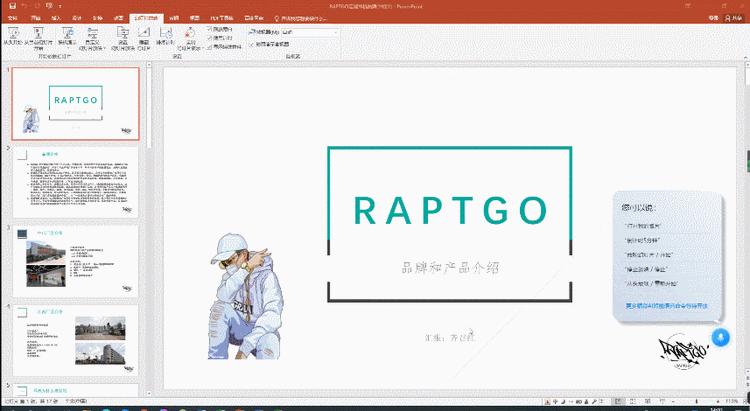The width and height of the screenshot is (750, 411).
Task: Click the Tell Me search box
Action: coord(301,18)
